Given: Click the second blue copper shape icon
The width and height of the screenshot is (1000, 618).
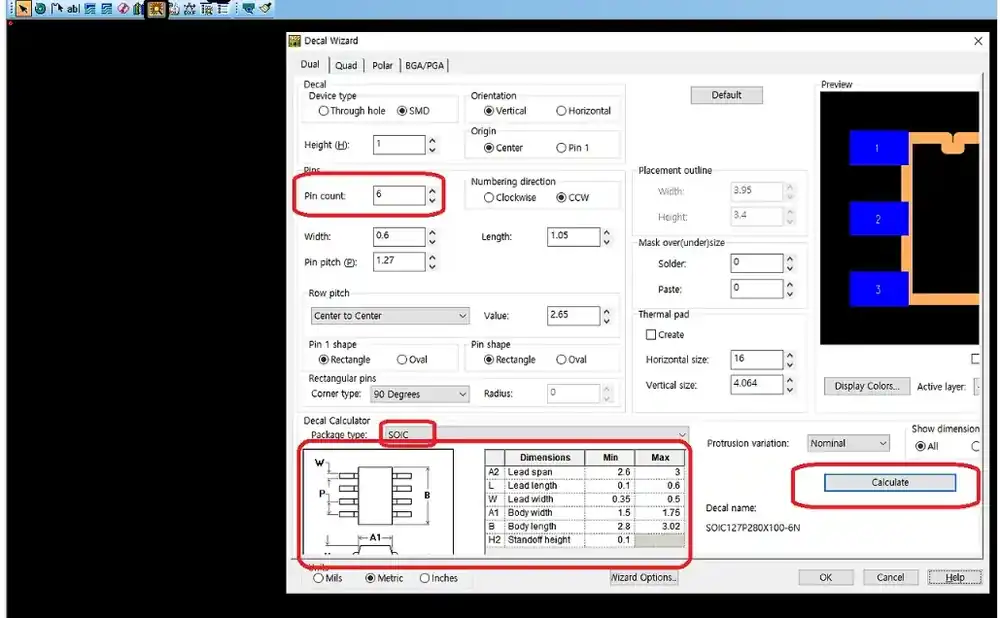Looking at the screenshot, I should point(107,8).
